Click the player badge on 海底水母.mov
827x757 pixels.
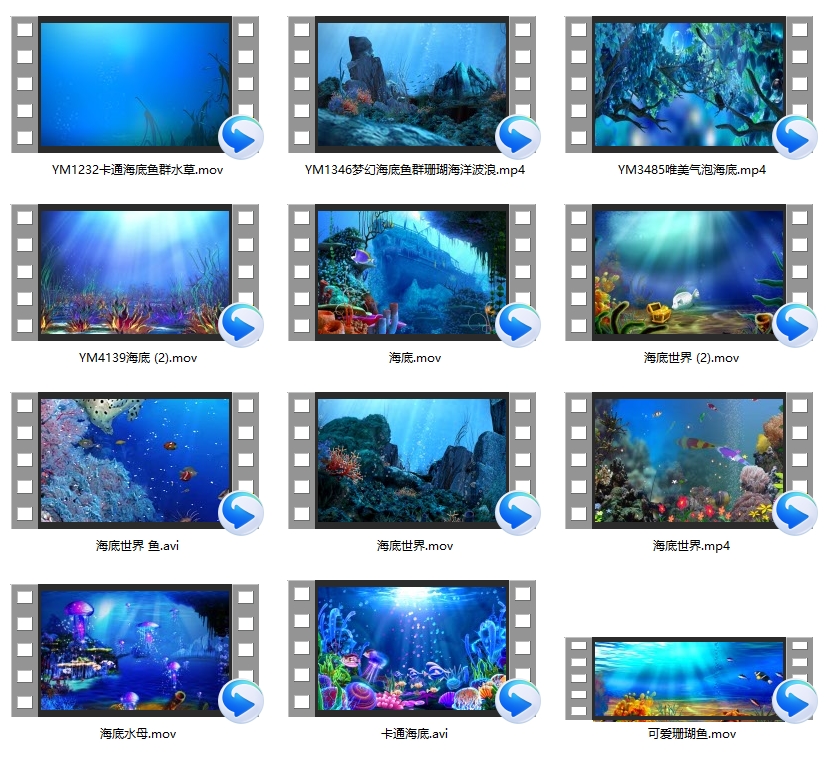coord(241,701)
